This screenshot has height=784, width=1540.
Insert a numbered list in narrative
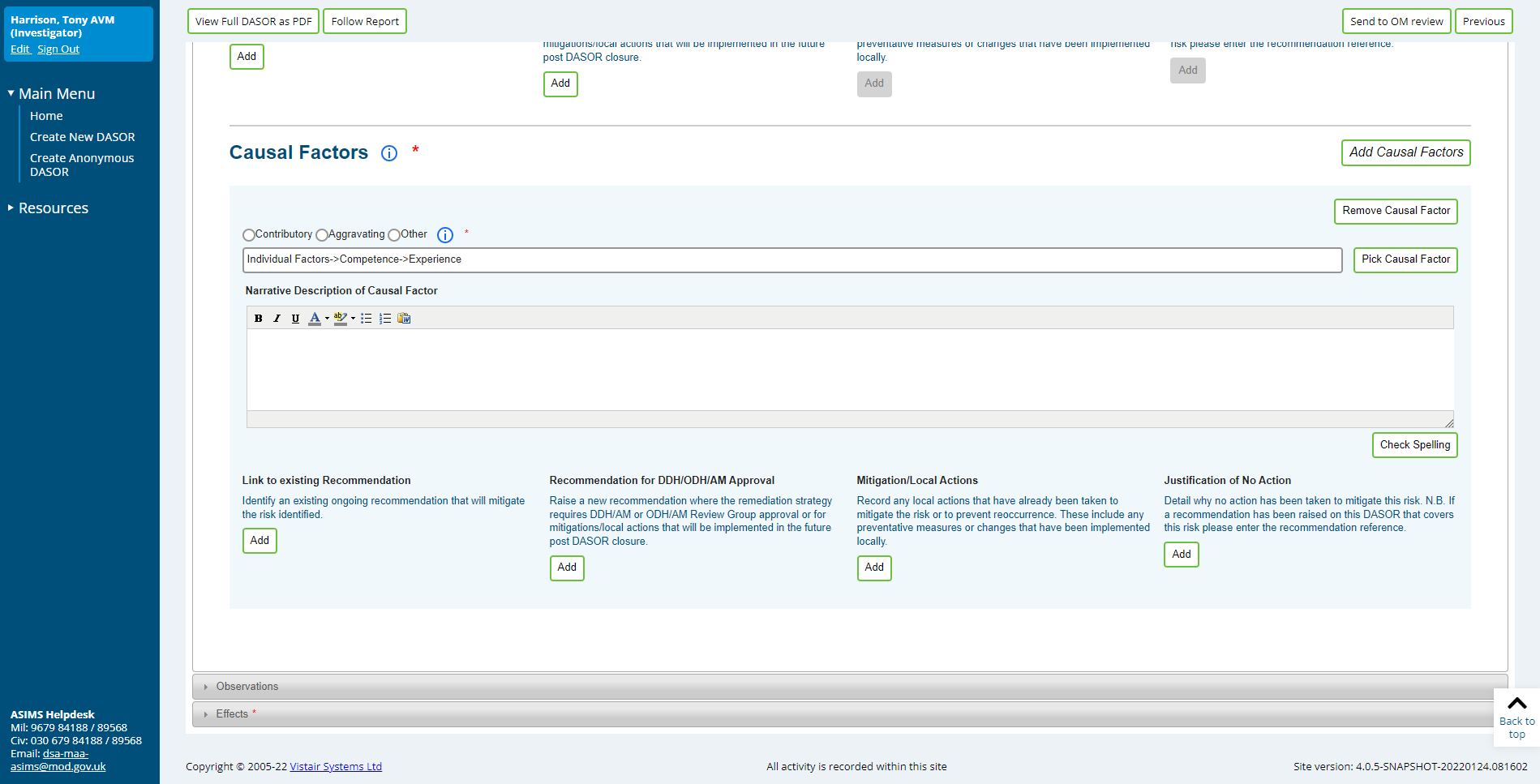point(385,319)
